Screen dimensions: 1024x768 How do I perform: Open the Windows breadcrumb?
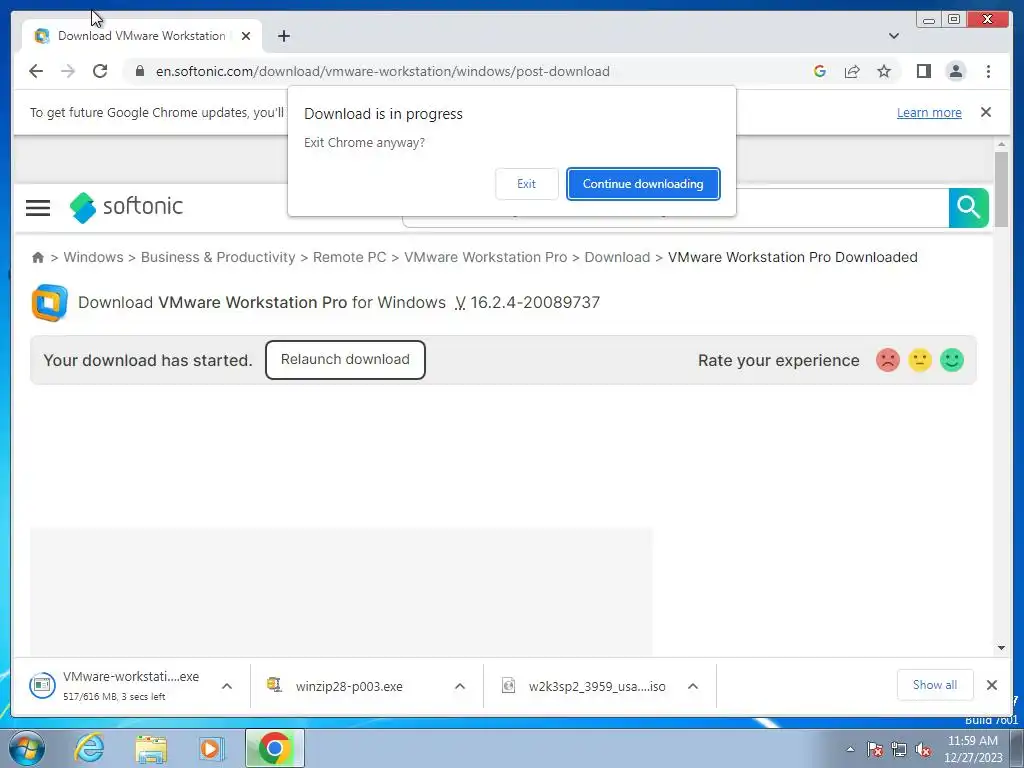[x=93, y=257]
